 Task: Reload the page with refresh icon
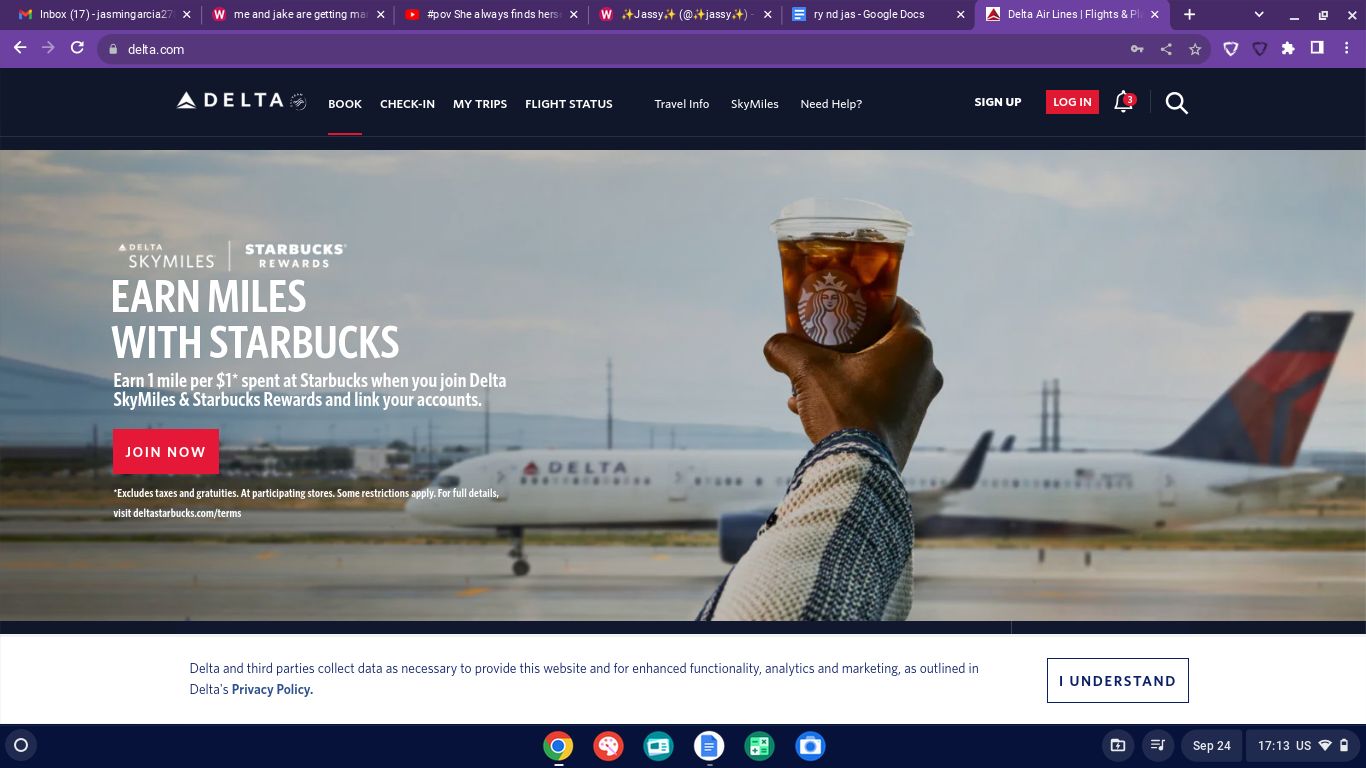[77, 48]
